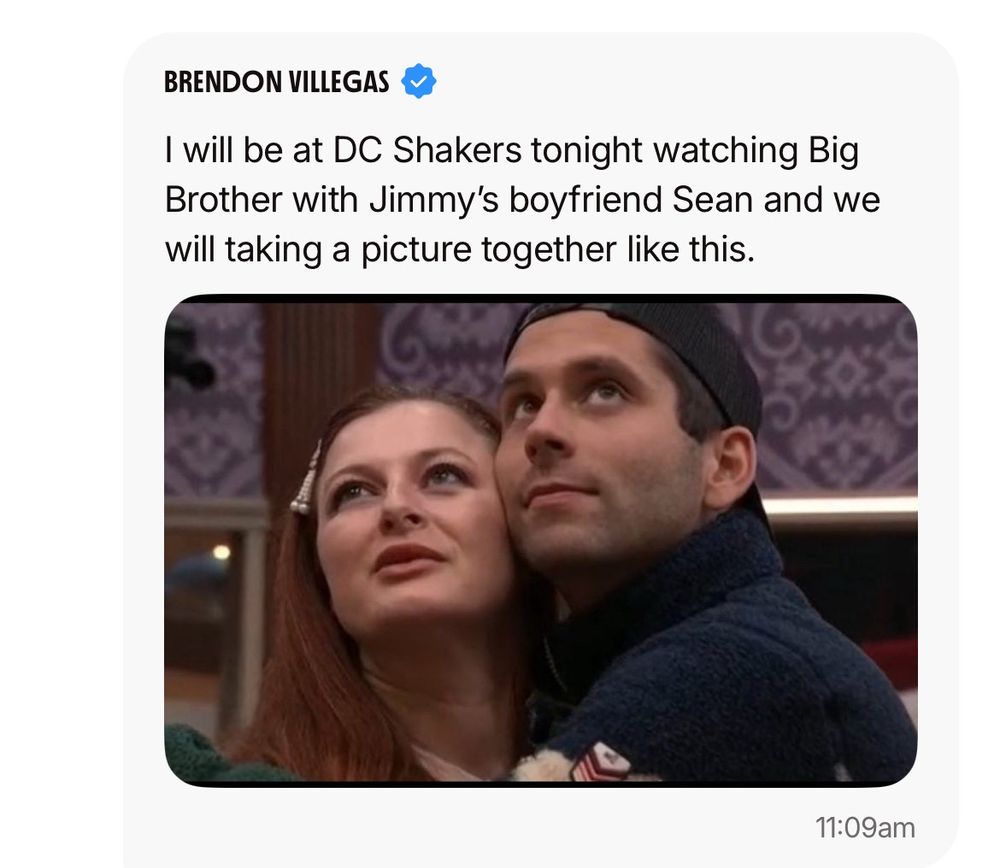Viewport: 1000px width, 868px height.
Task: Open Brendon Villegas profile name
Action: tap(276, 82)
